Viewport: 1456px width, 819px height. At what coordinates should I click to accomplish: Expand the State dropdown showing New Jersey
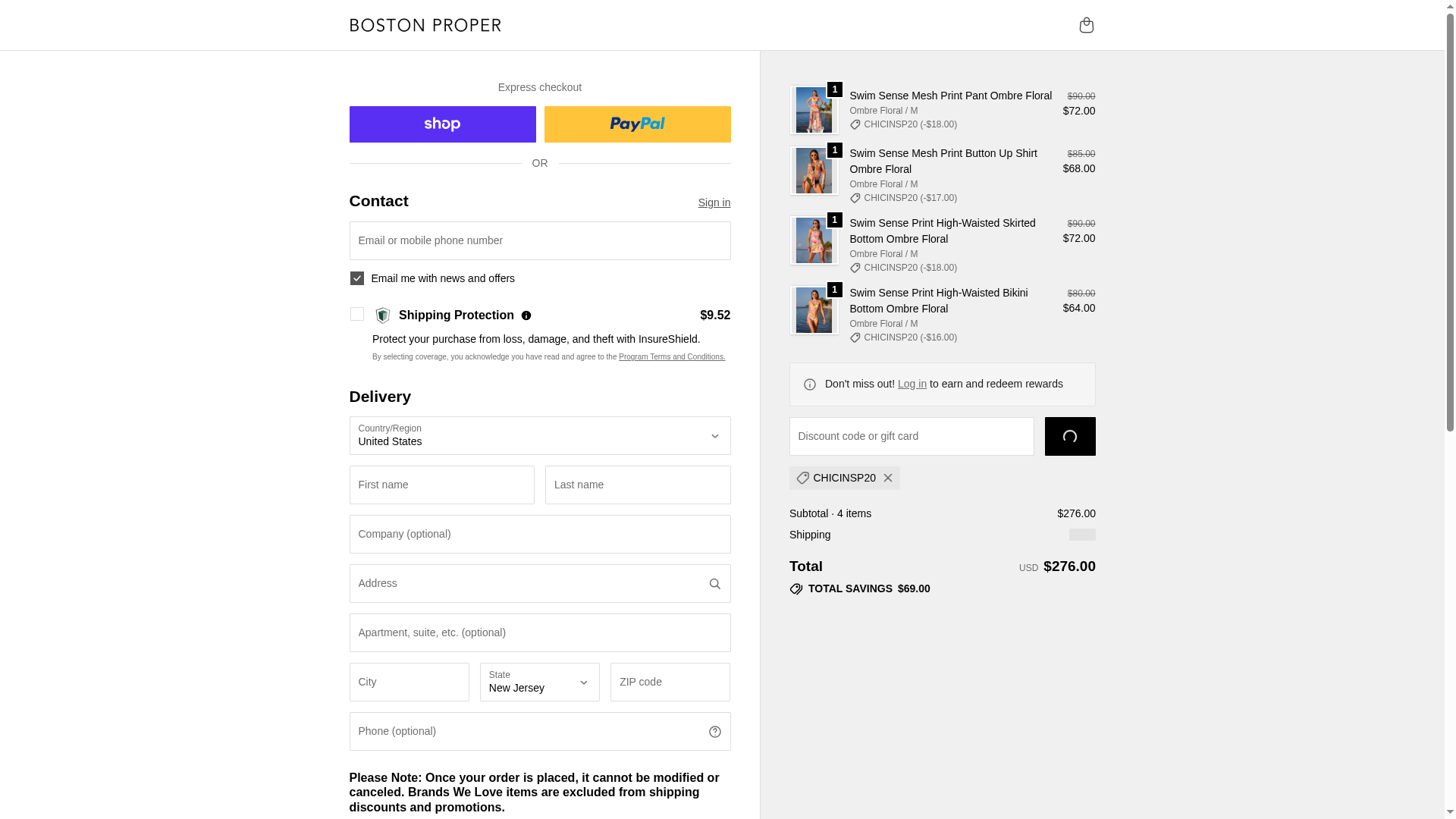pyautogui.click(x=539, y=682)
